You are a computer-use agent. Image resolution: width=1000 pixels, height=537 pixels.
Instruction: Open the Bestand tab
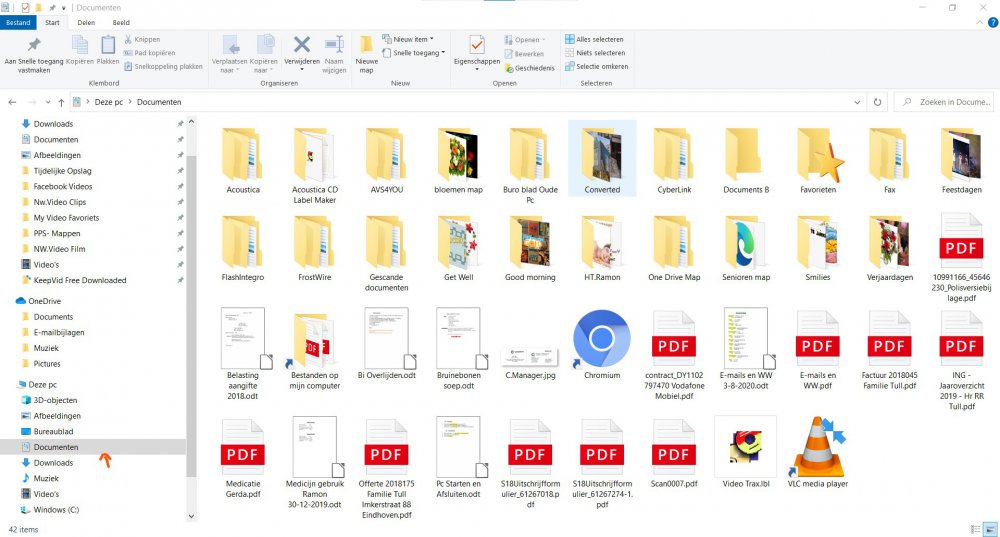click(x=18, y=21)
